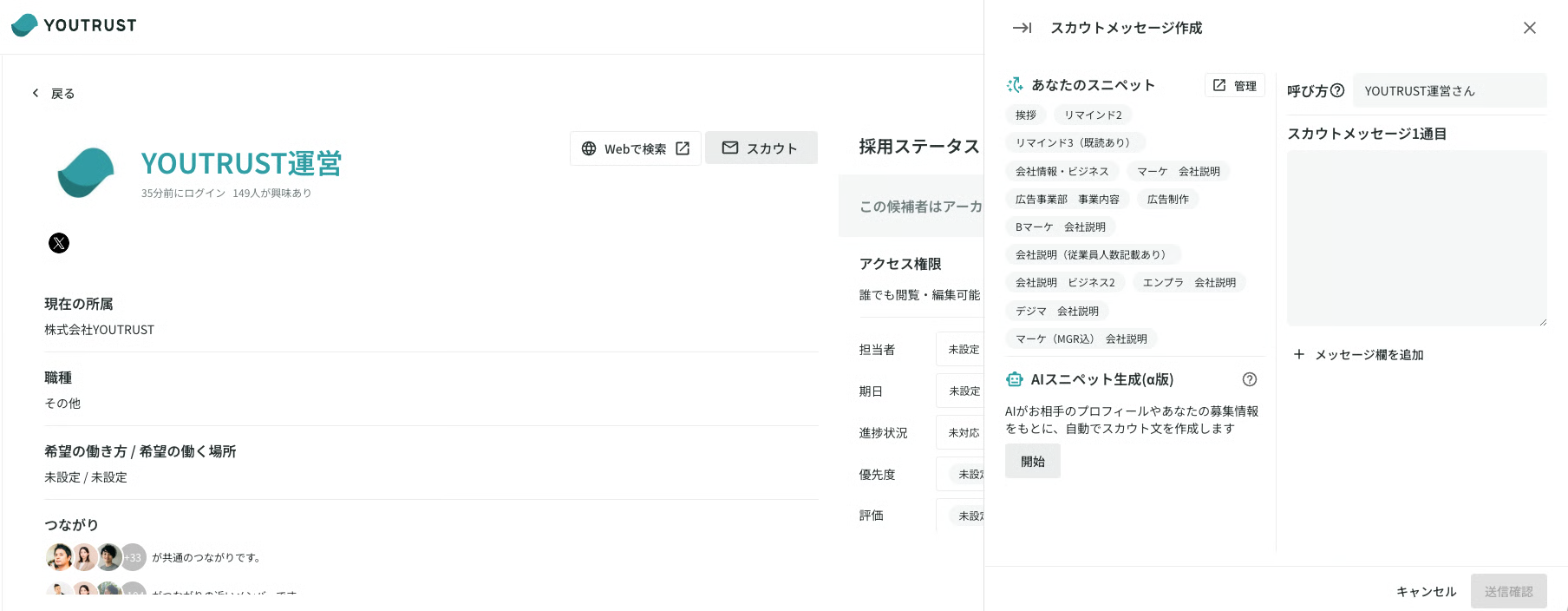Open the 期日 dropdown
The width and height of the screenshot is (1568, 611).
click(x=960, y=391)
